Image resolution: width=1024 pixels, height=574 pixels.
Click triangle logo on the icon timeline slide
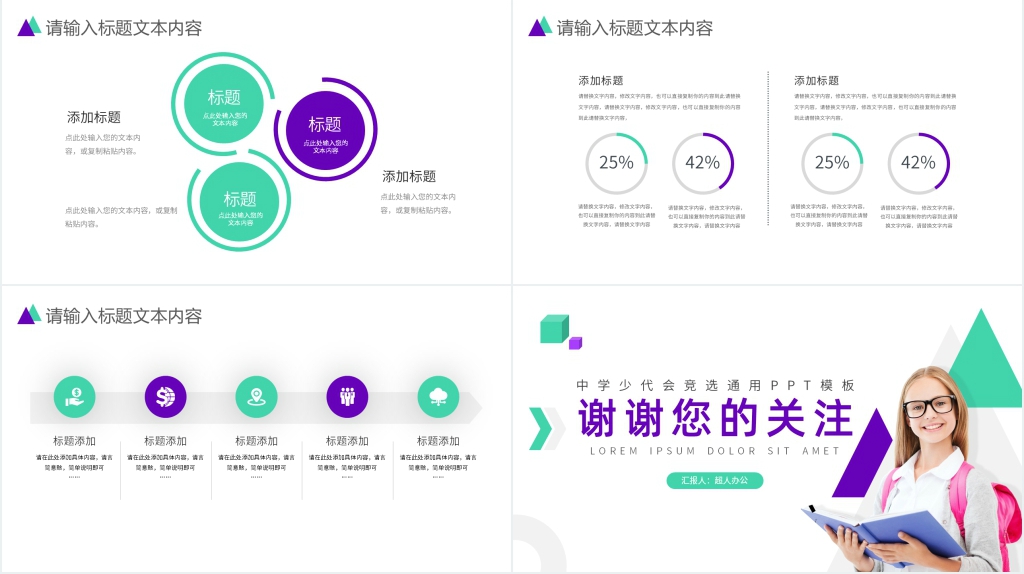(x=29, y=315)
